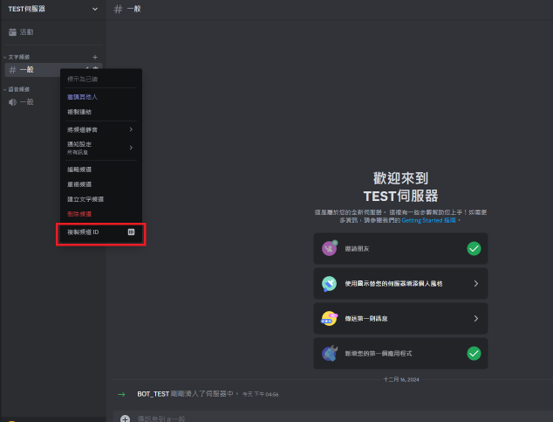Viewport: 553px width, 422px height.
Task: Click the 十二月 16, 2024 date divider text
Action: 401,380
